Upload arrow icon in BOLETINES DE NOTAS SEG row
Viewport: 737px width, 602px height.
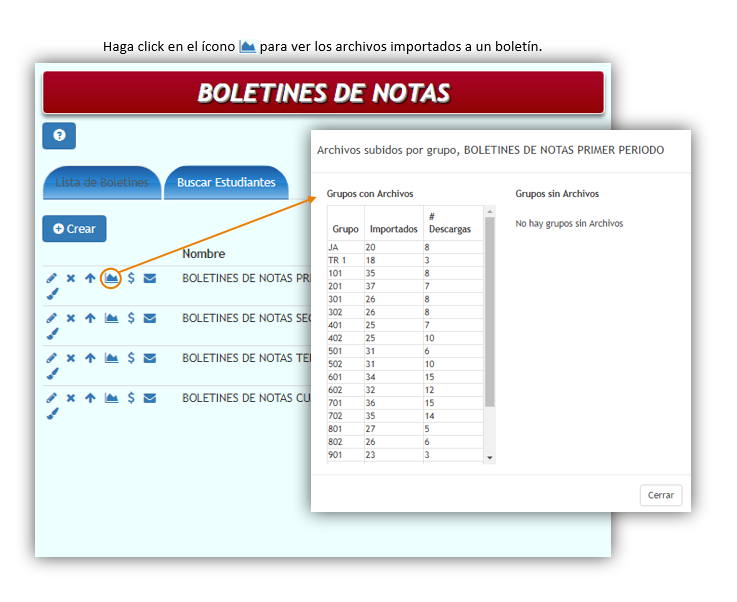[x=90, y=318]
